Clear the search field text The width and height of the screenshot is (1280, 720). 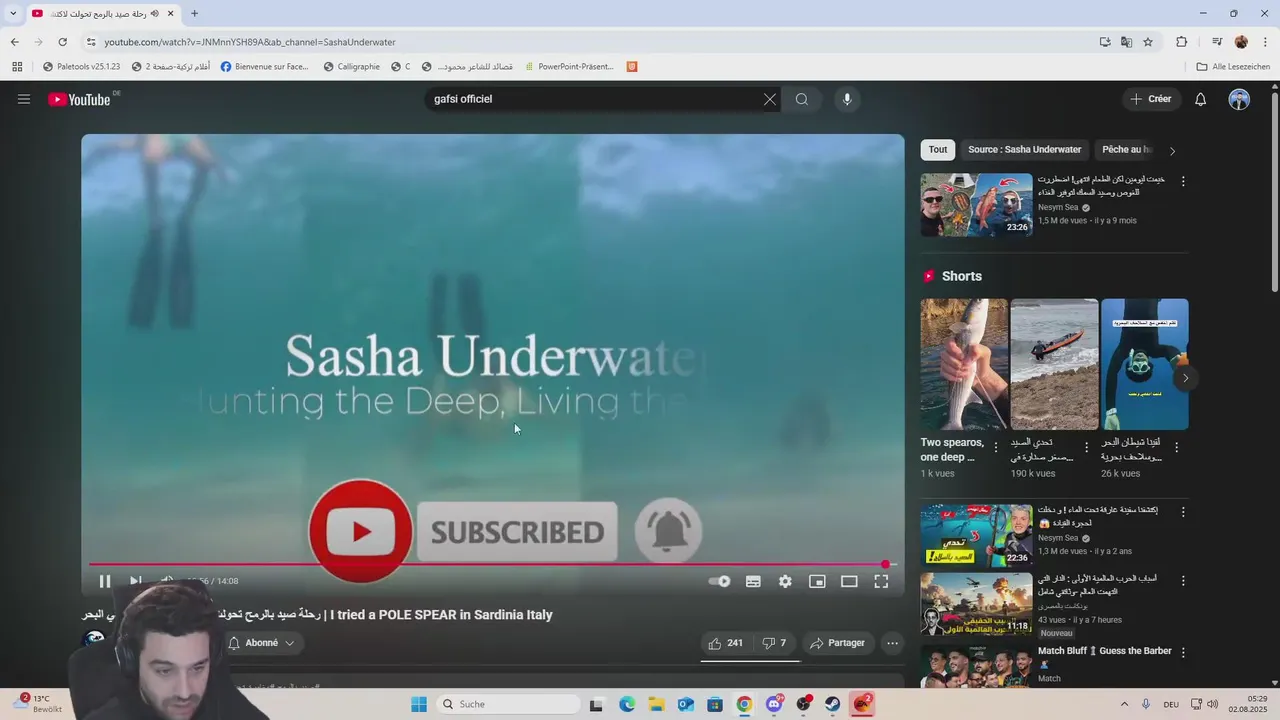[x=769, y=99]
